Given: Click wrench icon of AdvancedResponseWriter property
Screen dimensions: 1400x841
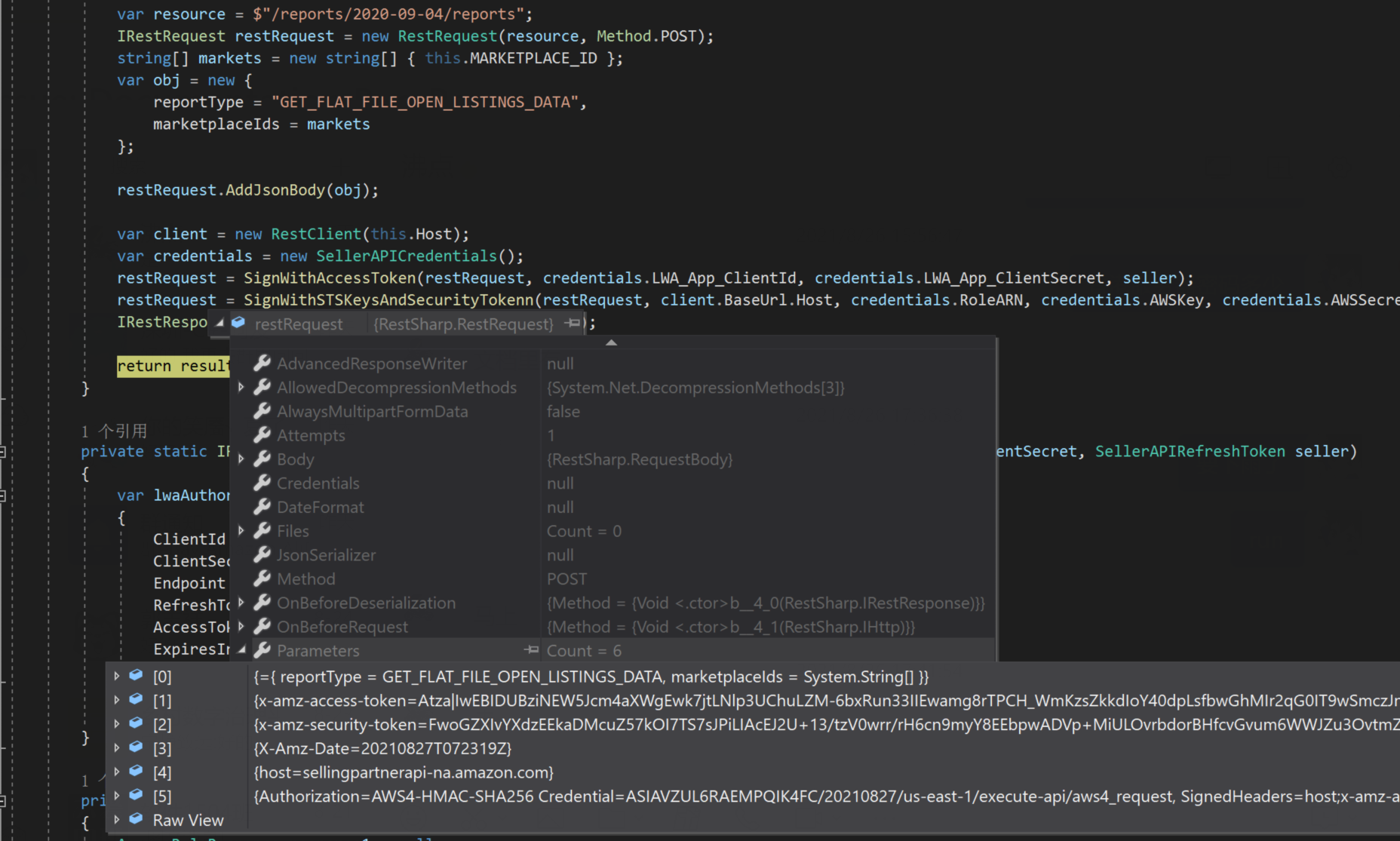Looking at the screenshot, I should click(262, 364).
